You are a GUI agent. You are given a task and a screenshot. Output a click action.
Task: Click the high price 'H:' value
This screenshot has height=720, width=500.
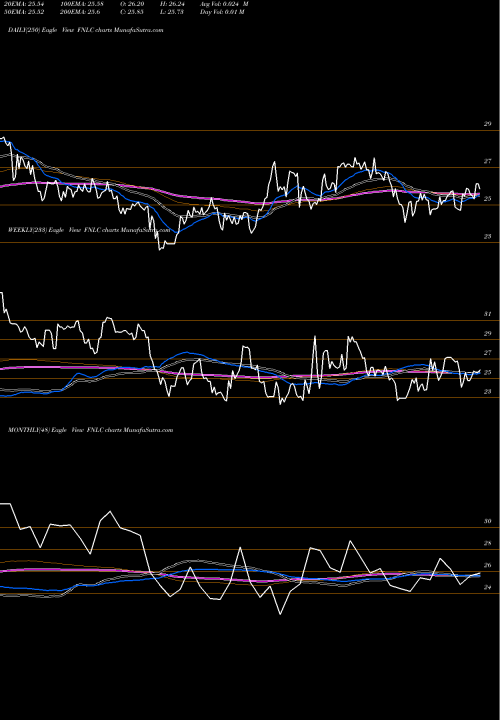click(x=172, y=4)
